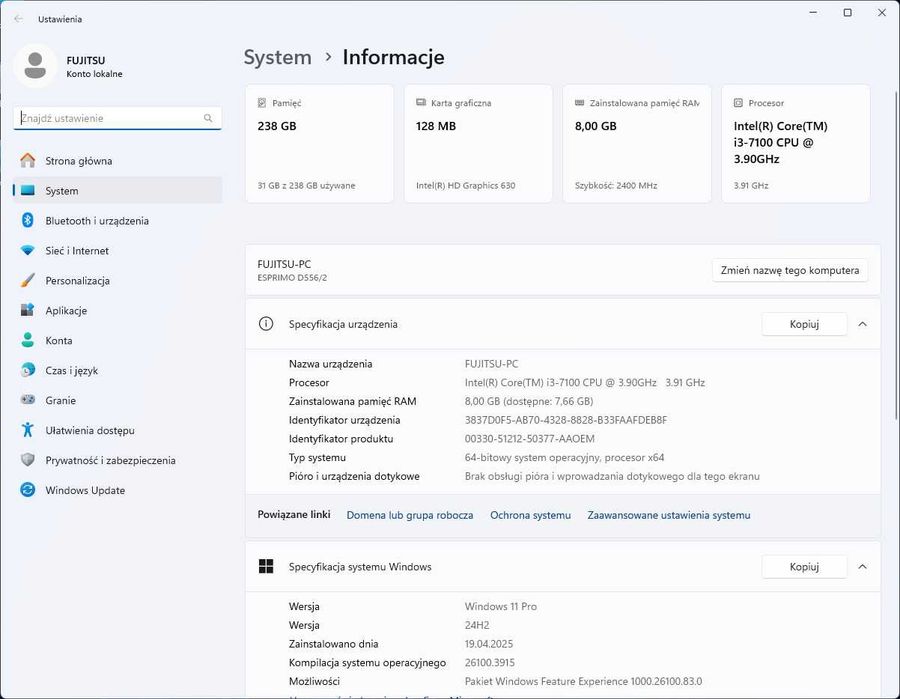Click the back arrow in title bar
The image size is (900, 699).
pos(18,19)
